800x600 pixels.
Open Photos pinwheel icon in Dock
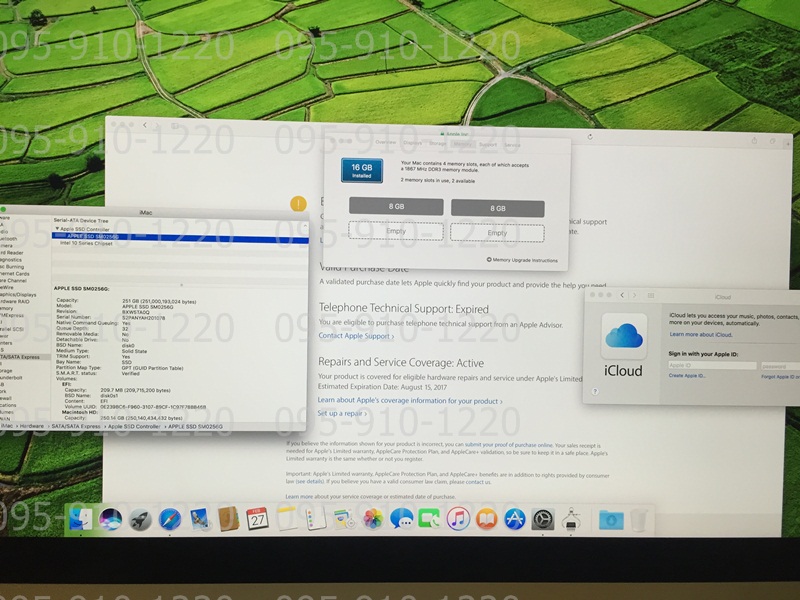point(373,519)
